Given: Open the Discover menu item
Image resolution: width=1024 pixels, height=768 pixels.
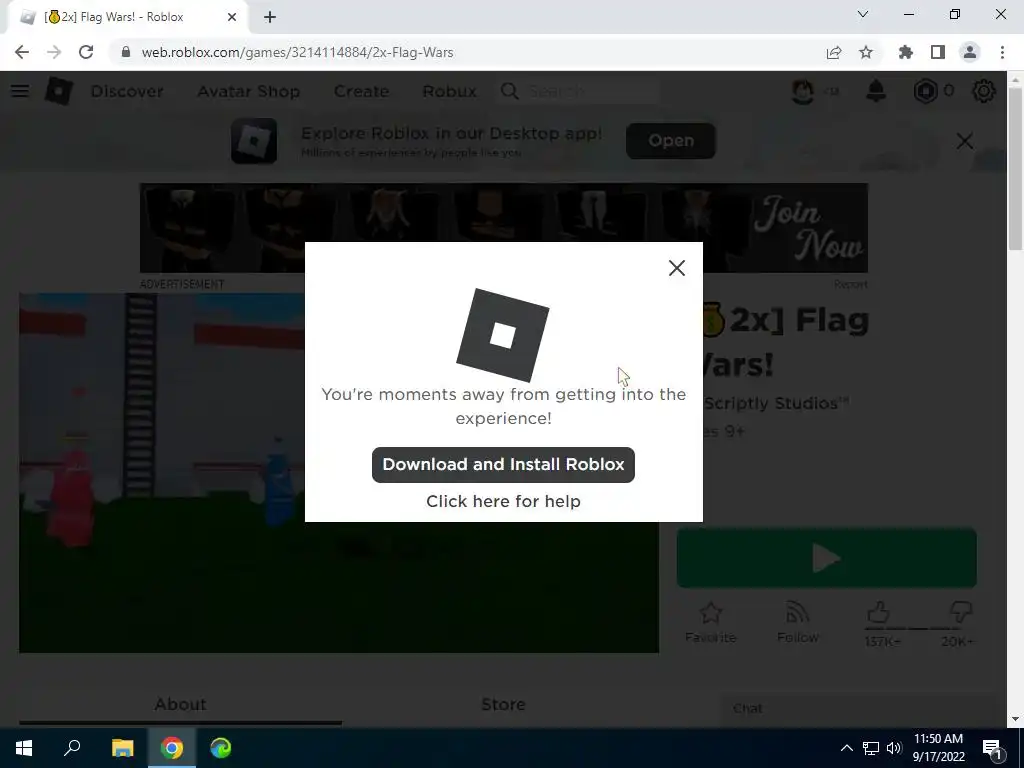Looking at the screenshot, I should click(x=127, y=91).
